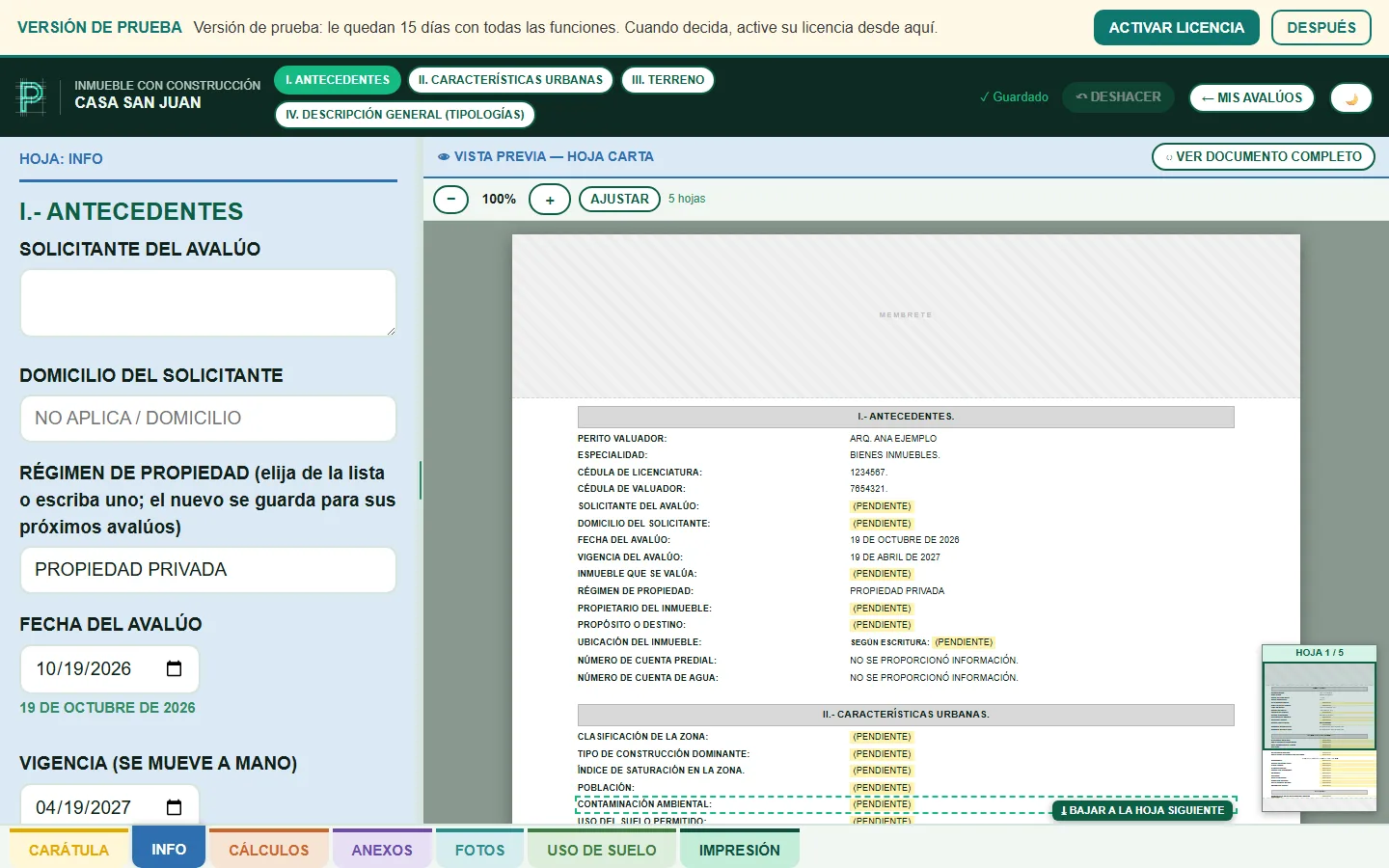
Task: Go back to Mis Avalúos
Action: 1251,98
